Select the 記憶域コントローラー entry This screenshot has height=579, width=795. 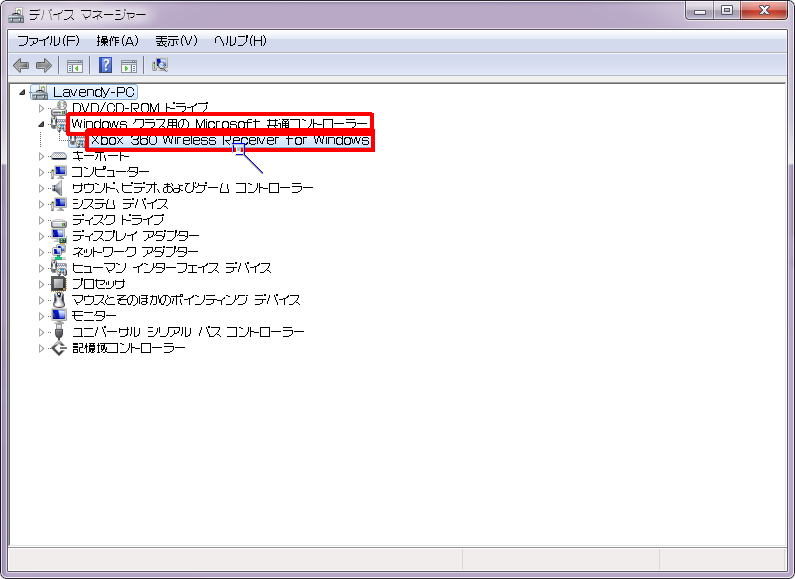coord(129,348)
